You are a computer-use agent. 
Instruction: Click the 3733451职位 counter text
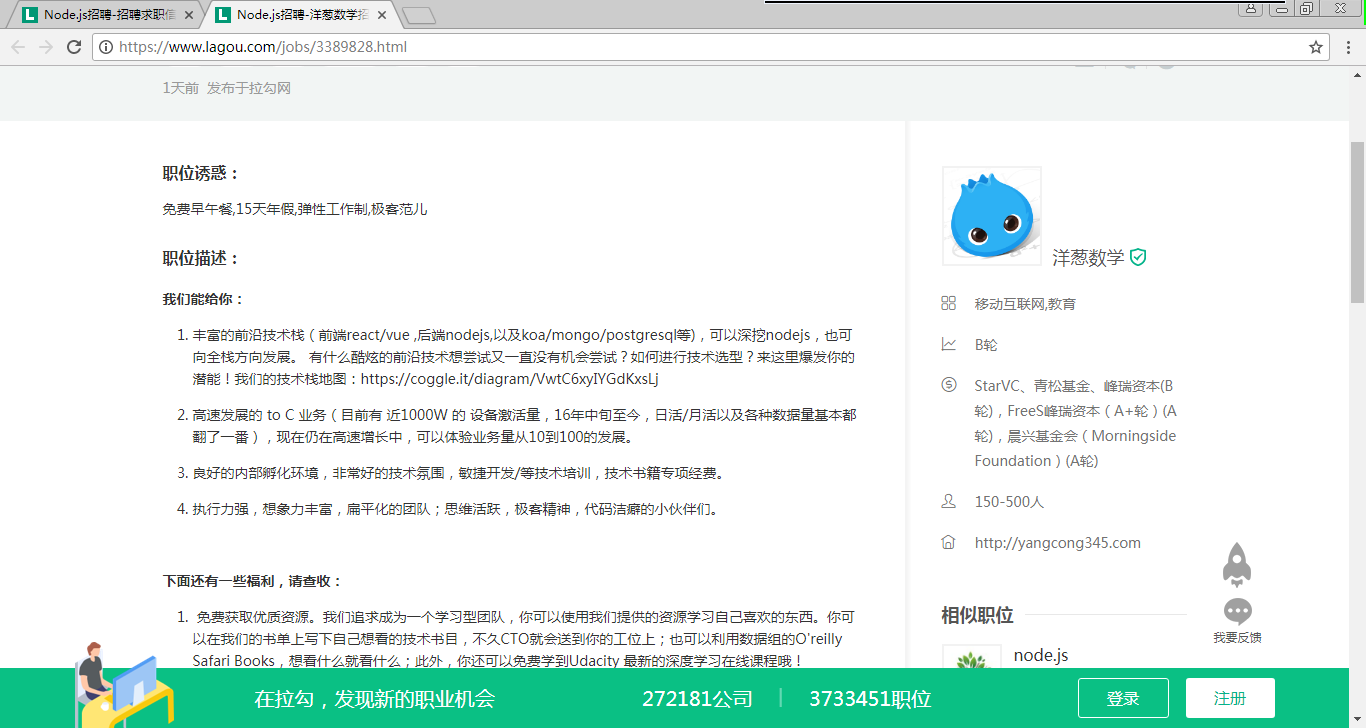click(x=870, y=698)
